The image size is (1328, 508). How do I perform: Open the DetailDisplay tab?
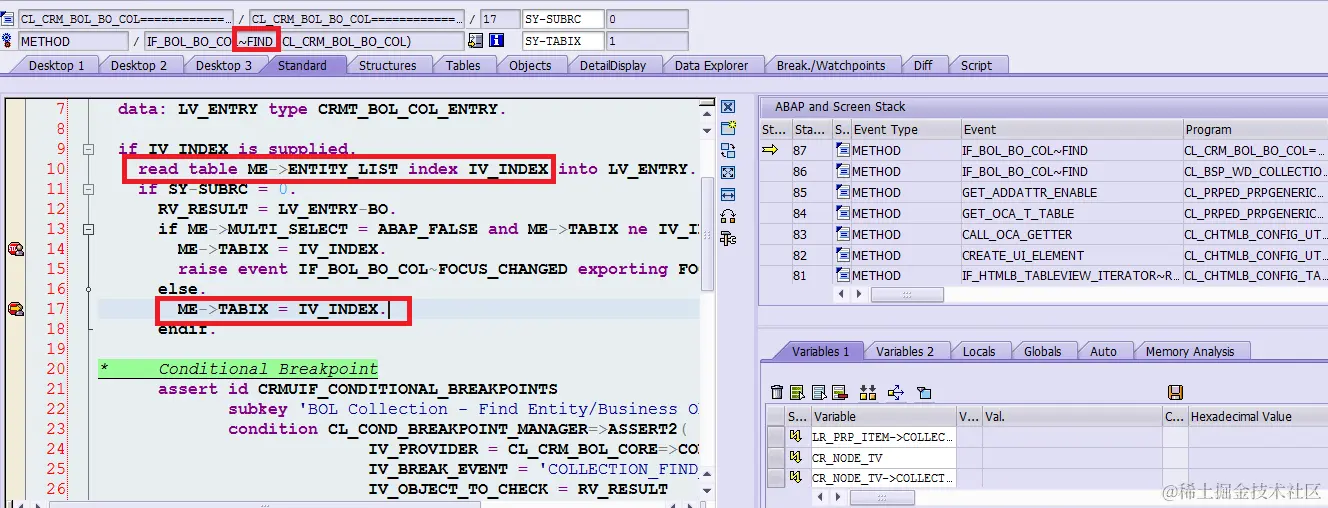613,65
